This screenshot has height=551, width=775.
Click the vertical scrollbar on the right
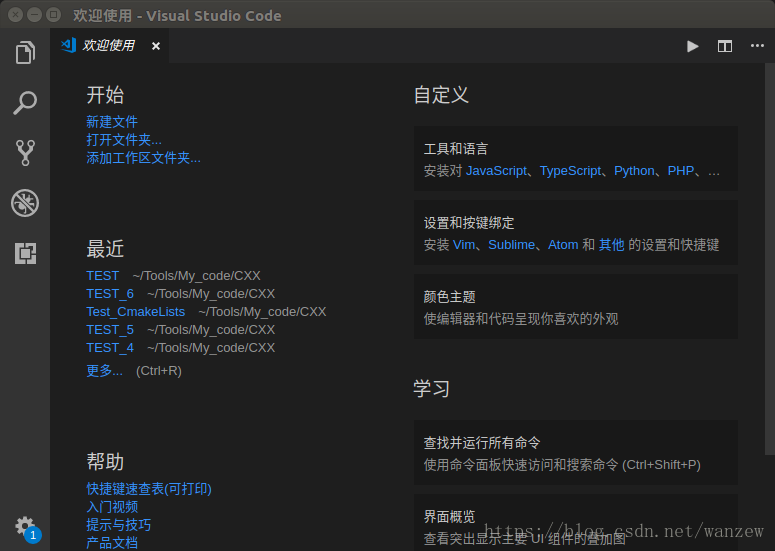click(x=770, y=259)
